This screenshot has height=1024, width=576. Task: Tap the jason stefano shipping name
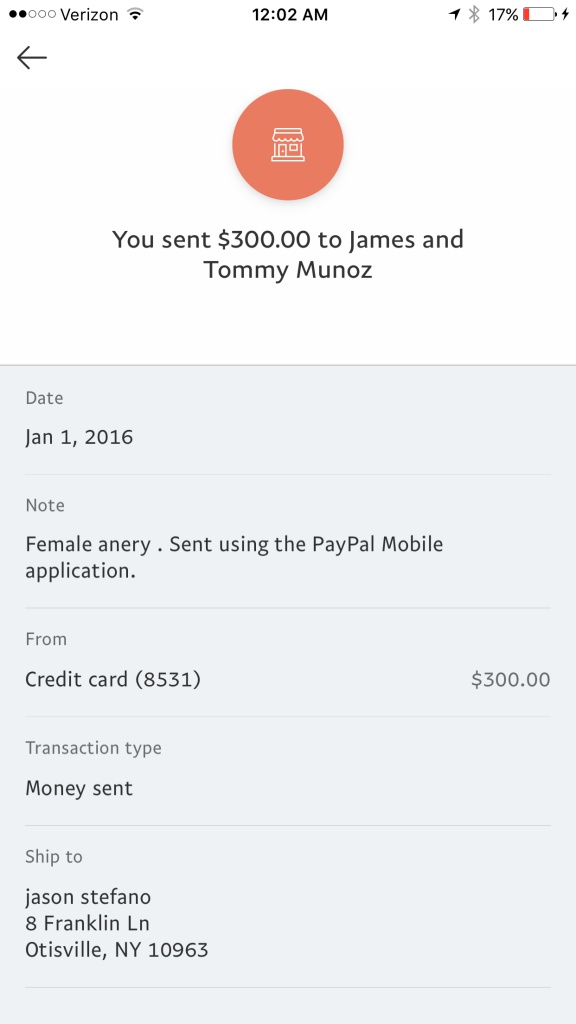88,897
